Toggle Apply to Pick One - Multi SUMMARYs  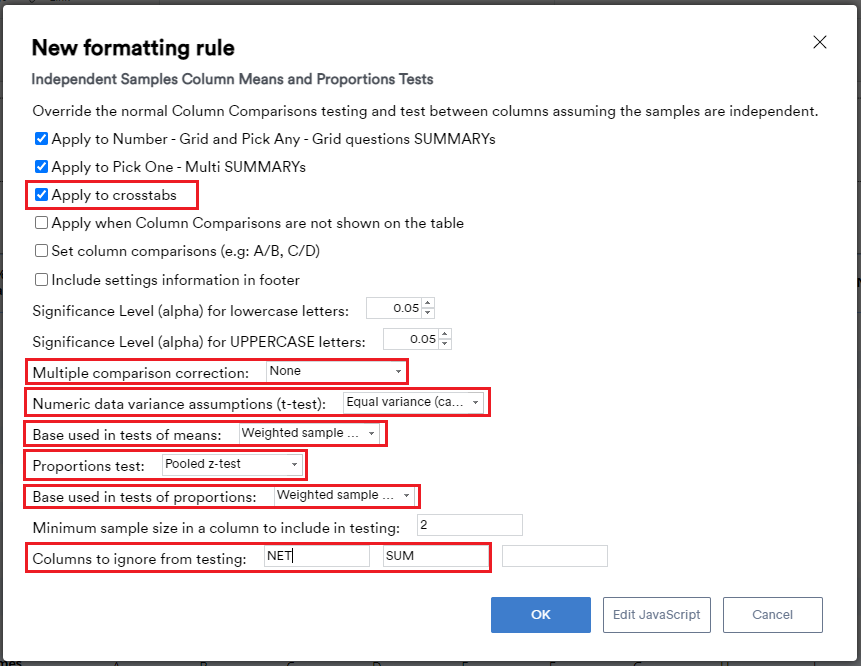pos(41,167)
